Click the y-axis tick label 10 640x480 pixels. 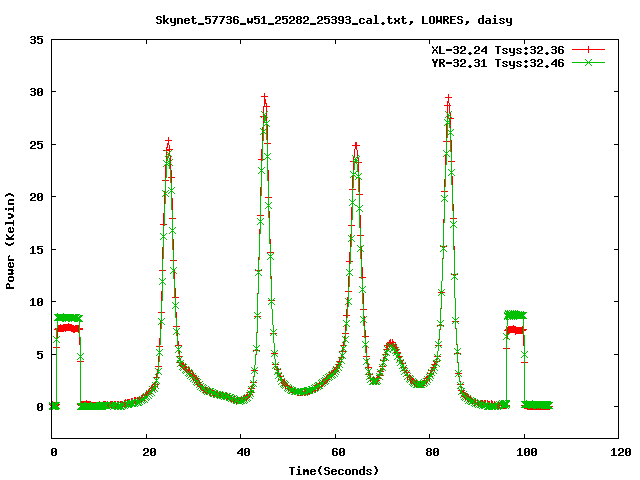36,302
